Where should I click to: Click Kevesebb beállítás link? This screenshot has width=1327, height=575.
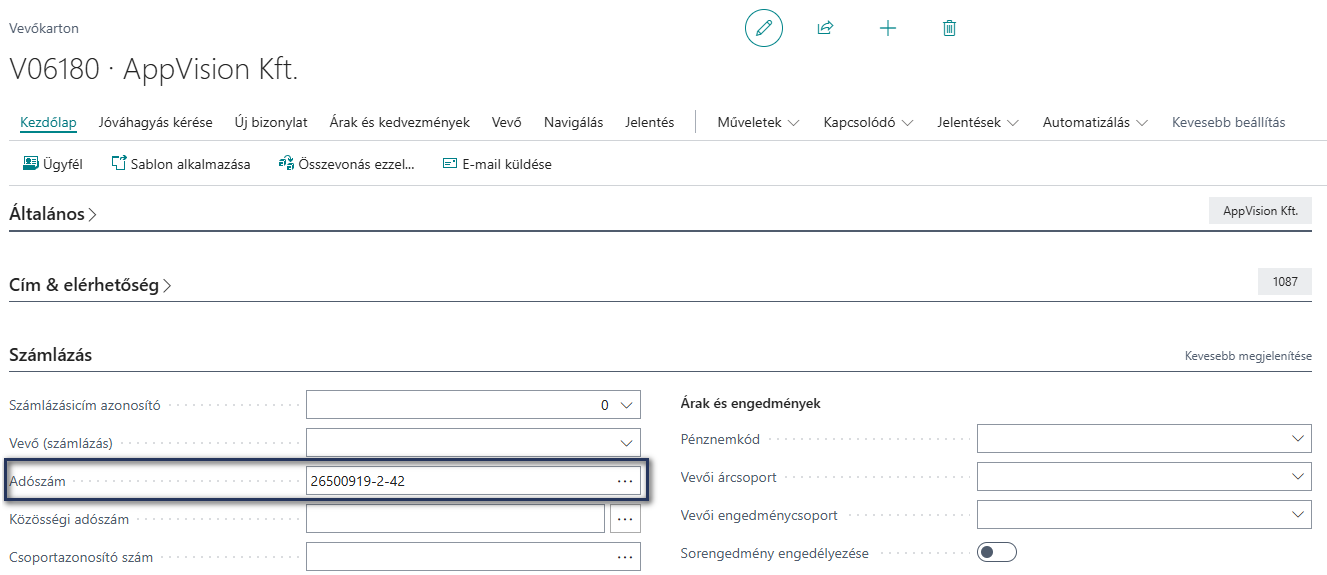coord(1228,123)
